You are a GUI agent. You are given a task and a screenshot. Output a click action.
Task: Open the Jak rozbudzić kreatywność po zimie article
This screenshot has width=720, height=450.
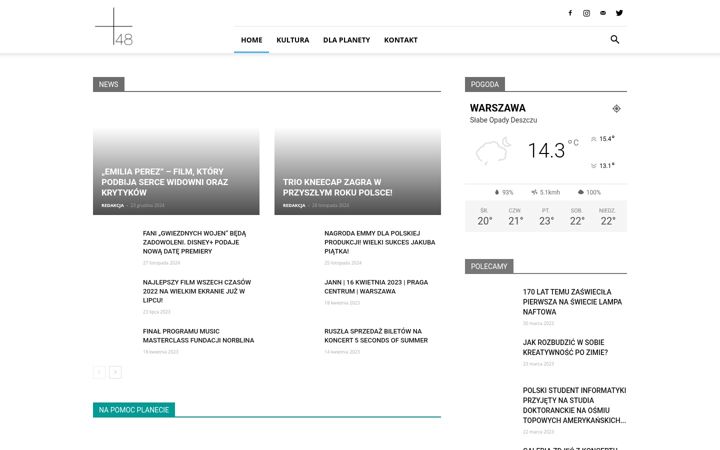pos(565,347)
